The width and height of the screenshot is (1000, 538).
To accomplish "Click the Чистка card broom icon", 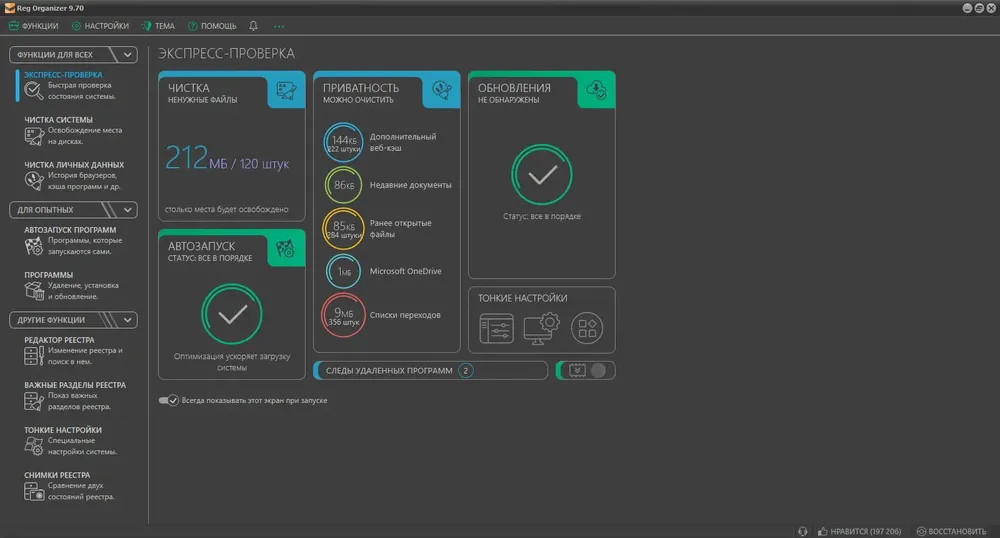I will coord(286,91).
